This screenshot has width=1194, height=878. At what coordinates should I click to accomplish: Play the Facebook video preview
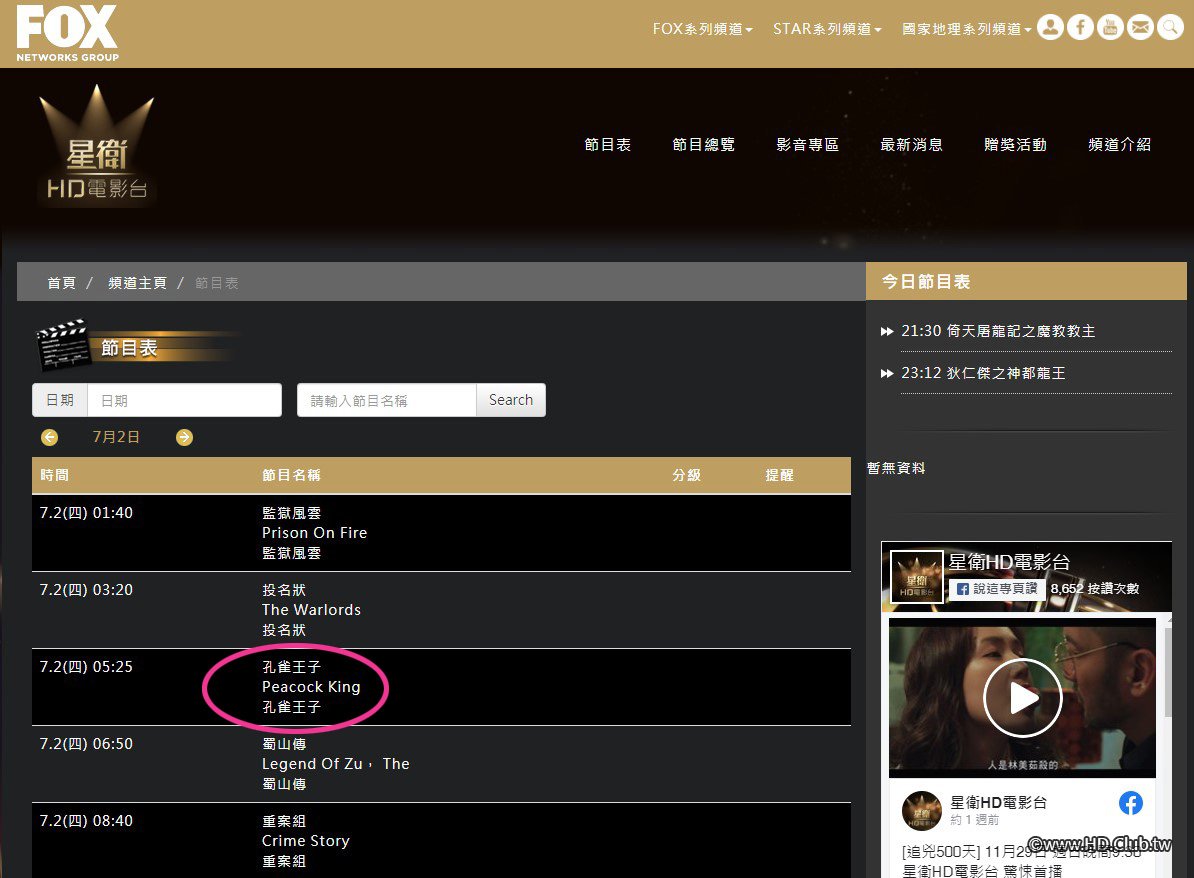click(1022, 698)
